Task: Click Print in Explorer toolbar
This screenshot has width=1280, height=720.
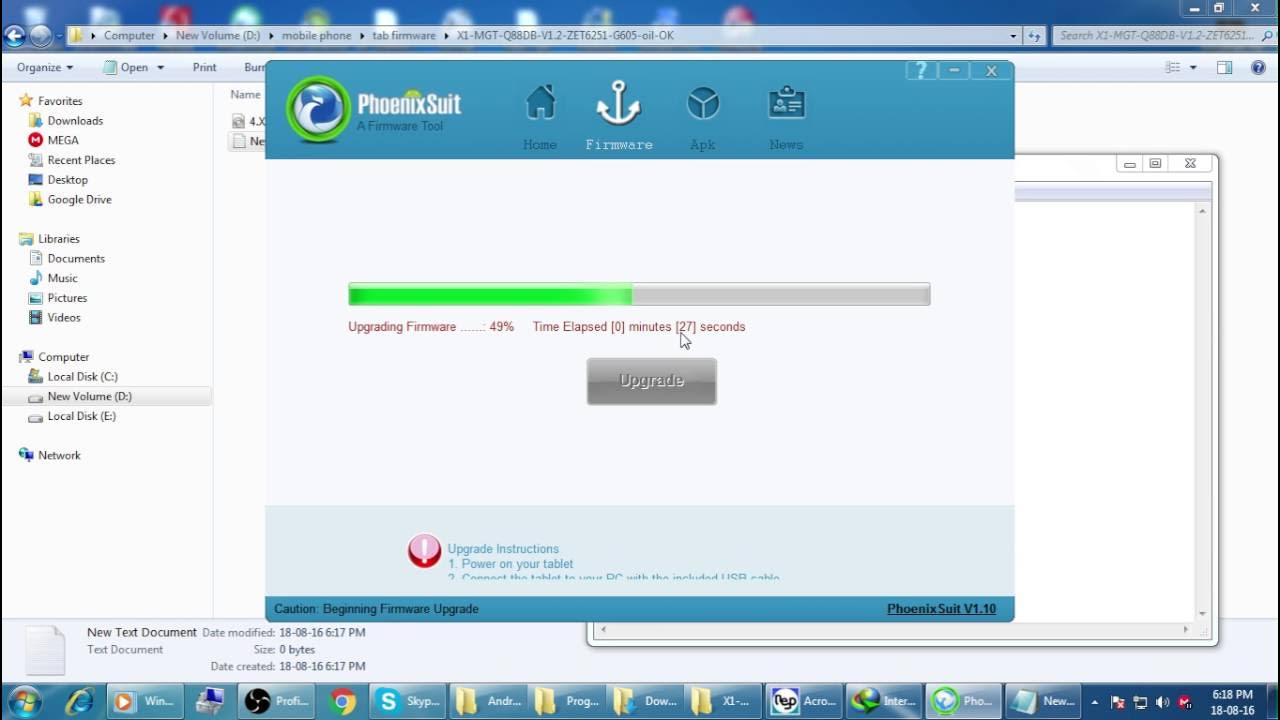Action: point(204,67)
